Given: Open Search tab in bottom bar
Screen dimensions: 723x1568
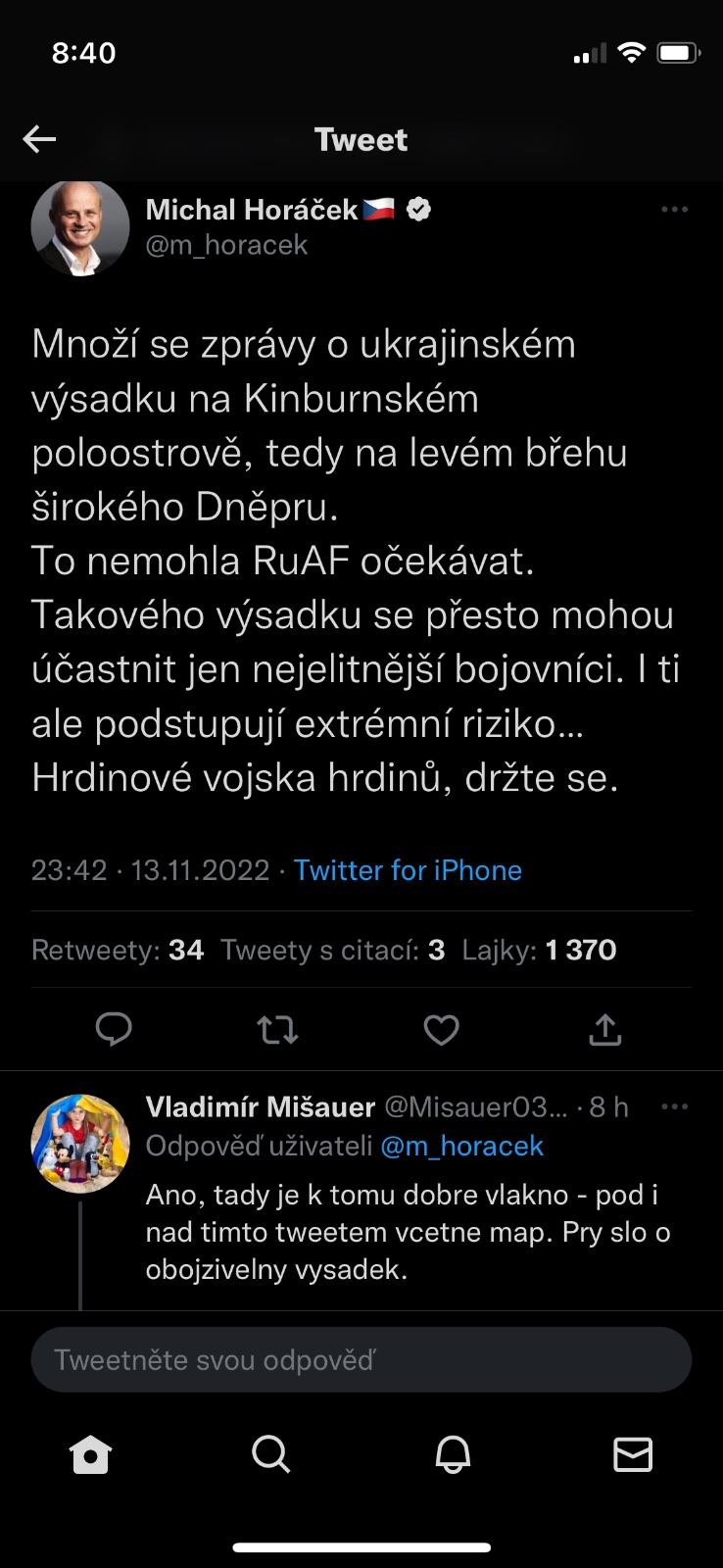Looking at the screenshot, I should pyautogui.click(x=271, y=1455).
